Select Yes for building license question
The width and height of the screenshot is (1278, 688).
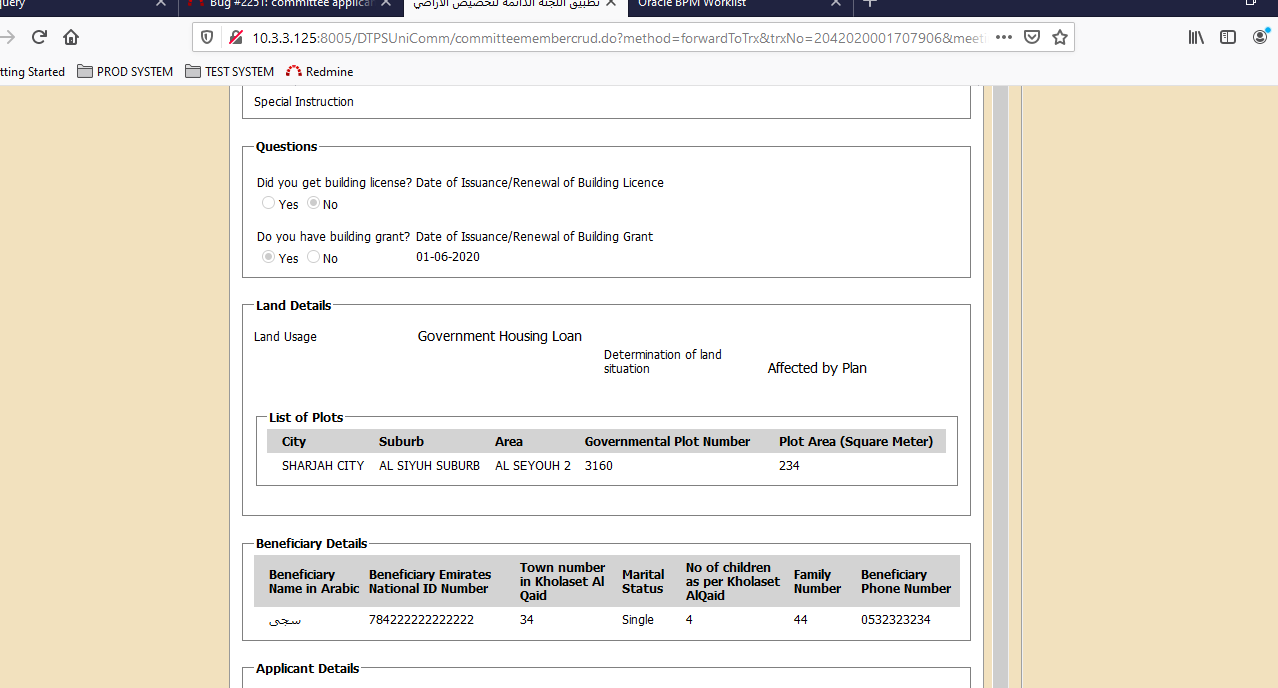(x=268, y=203)
